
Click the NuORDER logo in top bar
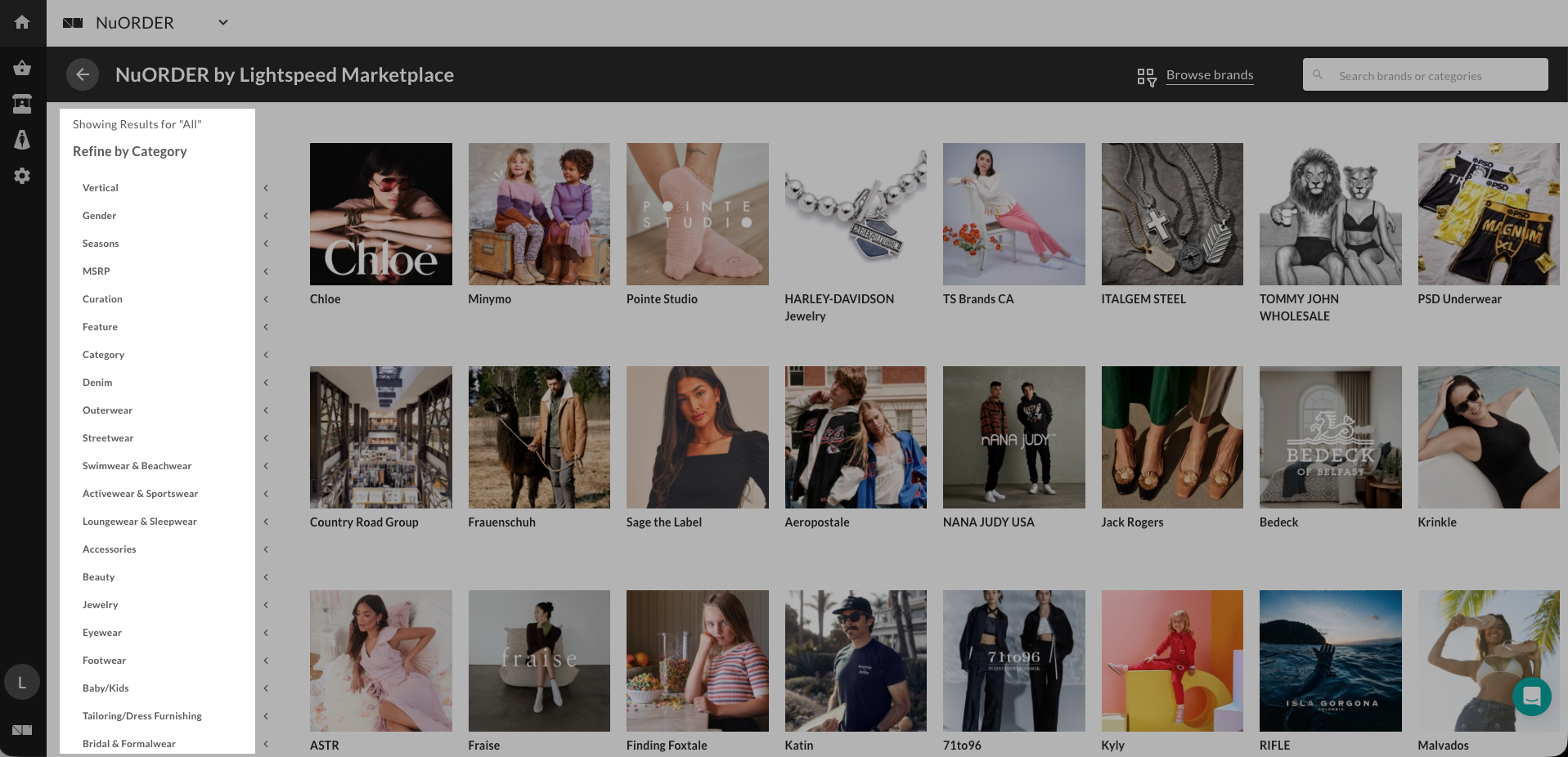[73, 23]
